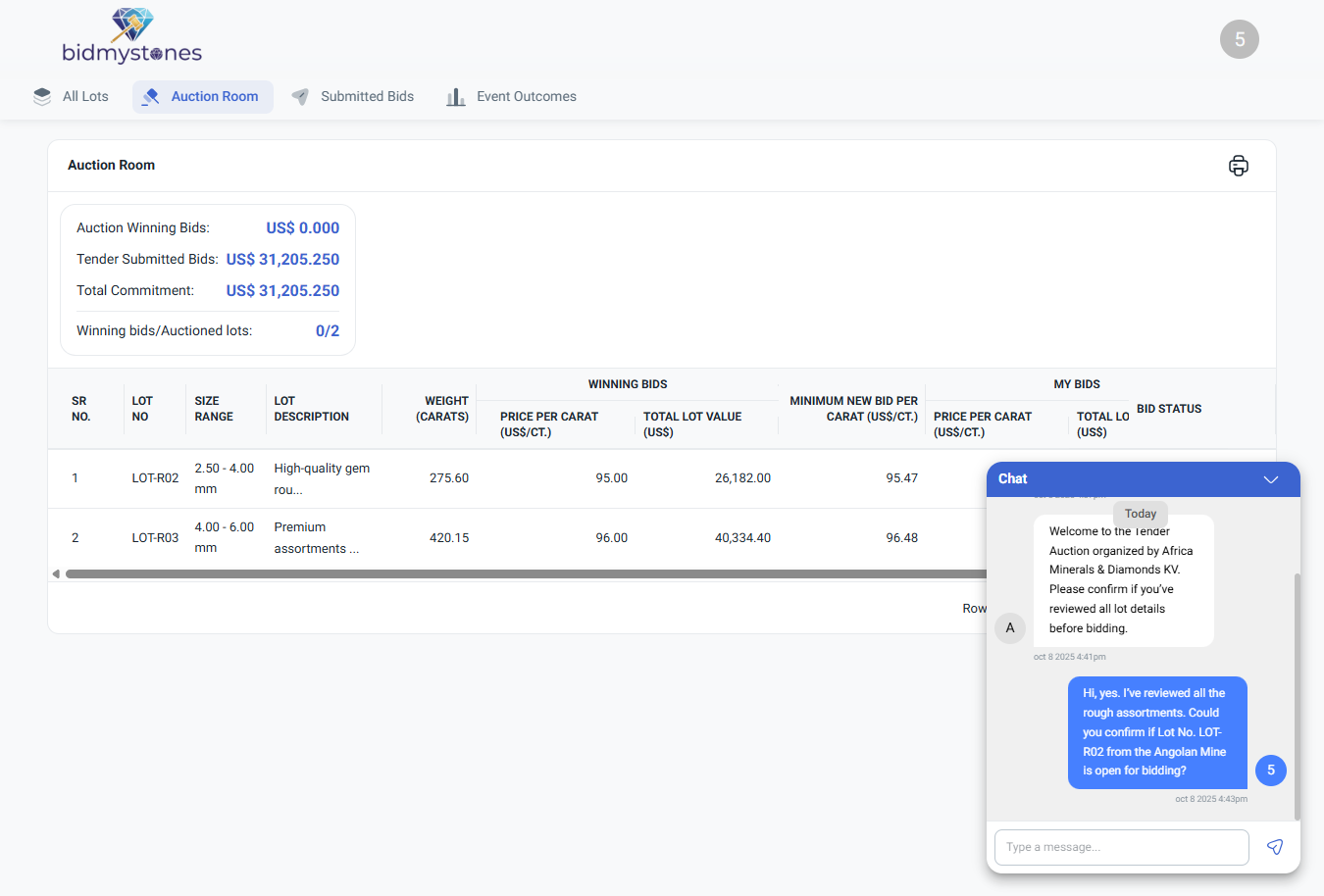
Task: Click the oct 8 2025 4:43pm timestamp
Action: click(1211, 799)
